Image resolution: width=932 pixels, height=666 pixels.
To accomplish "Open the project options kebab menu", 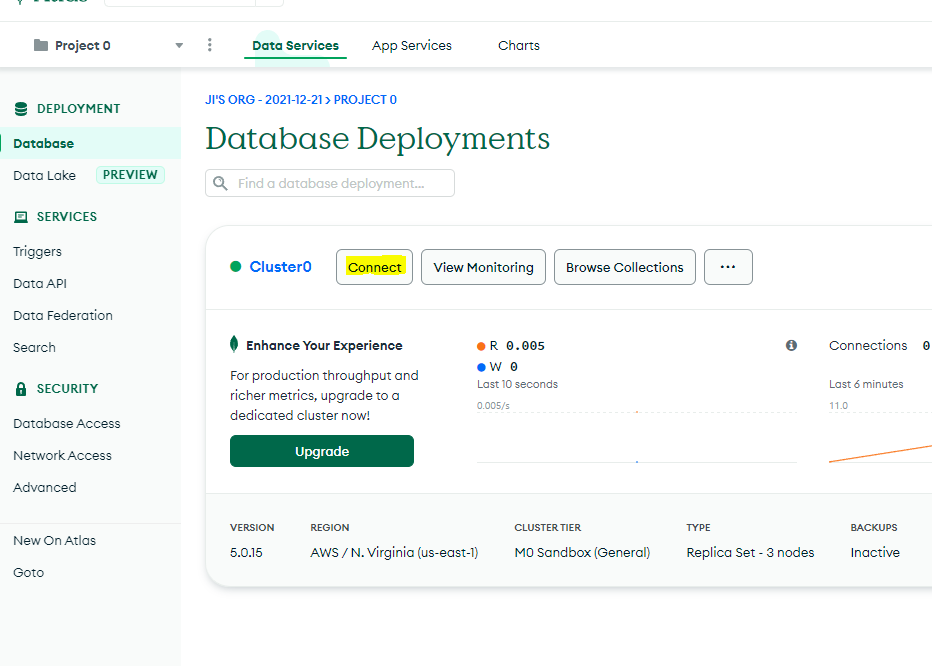I will [x=209, y=45].
